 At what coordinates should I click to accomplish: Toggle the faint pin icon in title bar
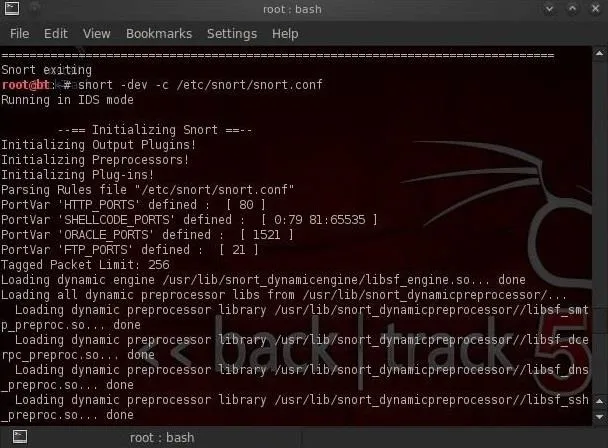click(x=35, y=9)
